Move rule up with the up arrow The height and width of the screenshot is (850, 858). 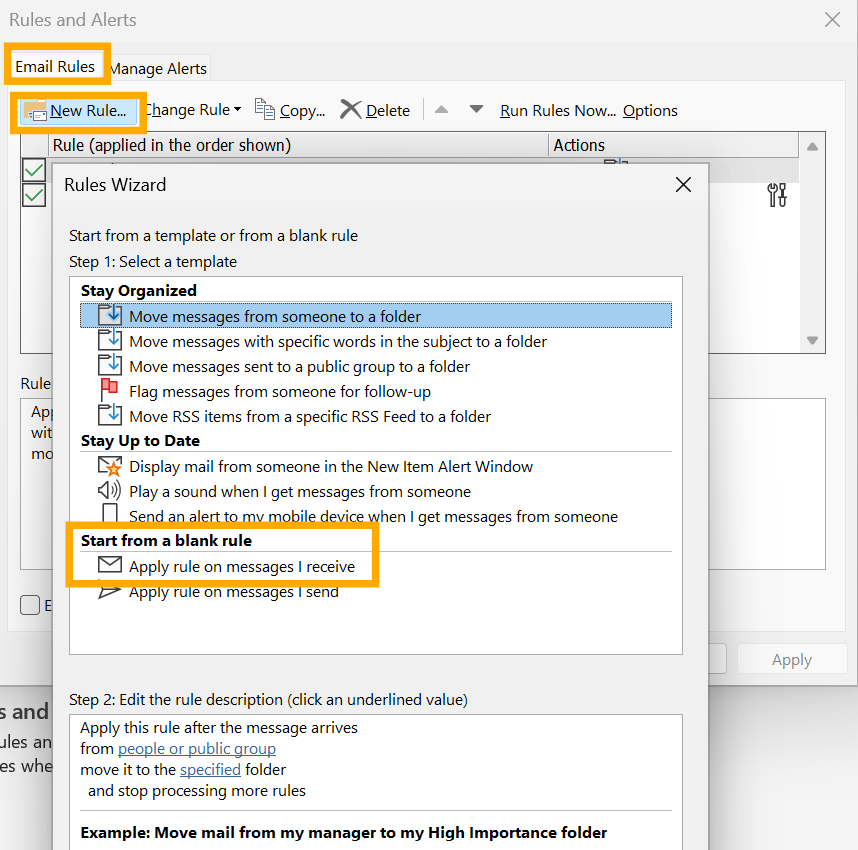[x=441, y=110]
